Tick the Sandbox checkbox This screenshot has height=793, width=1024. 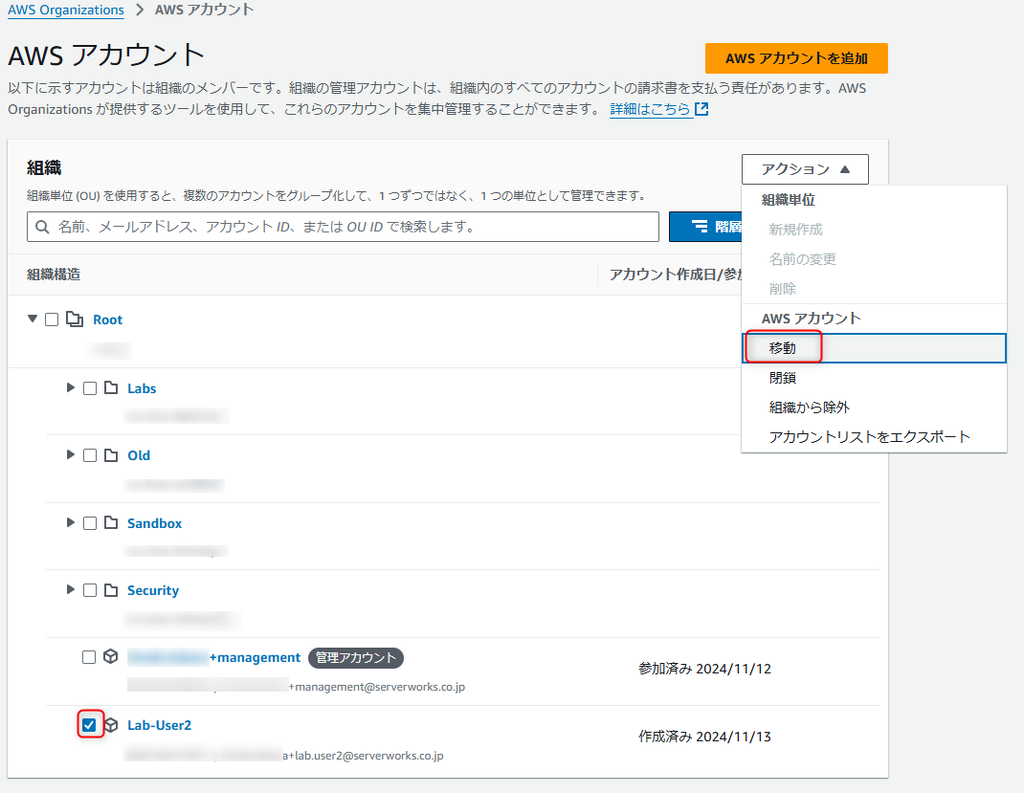point(90,523)
